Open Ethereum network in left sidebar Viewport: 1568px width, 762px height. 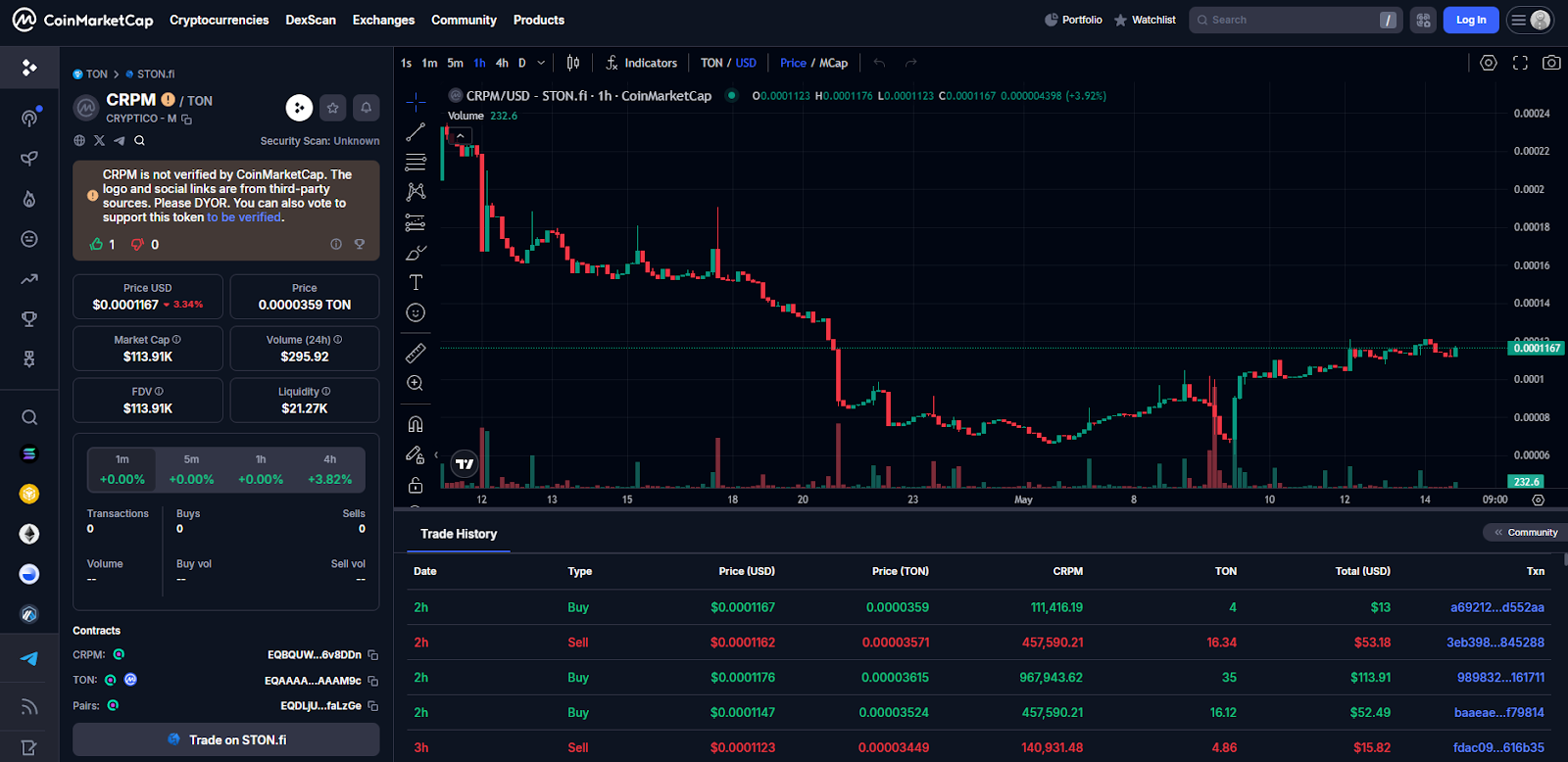(x=29, y=534)
